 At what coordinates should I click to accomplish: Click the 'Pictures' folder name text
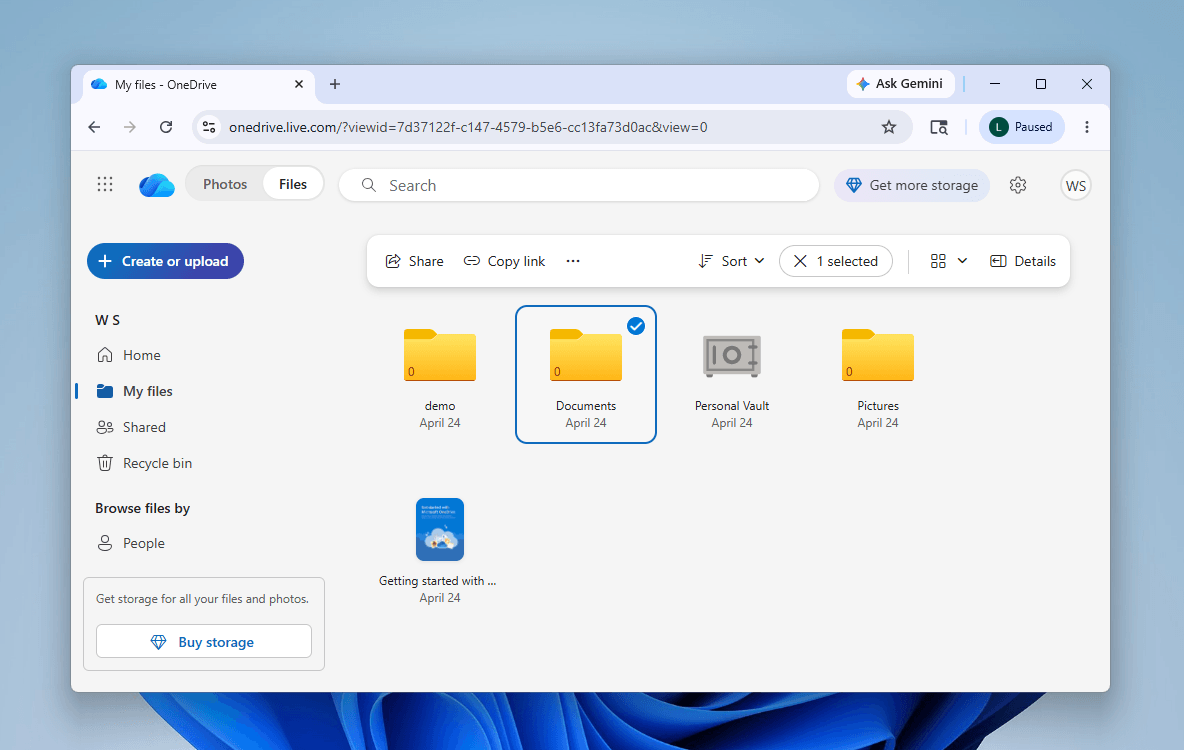pyautogui.click(x=877, y=406)
